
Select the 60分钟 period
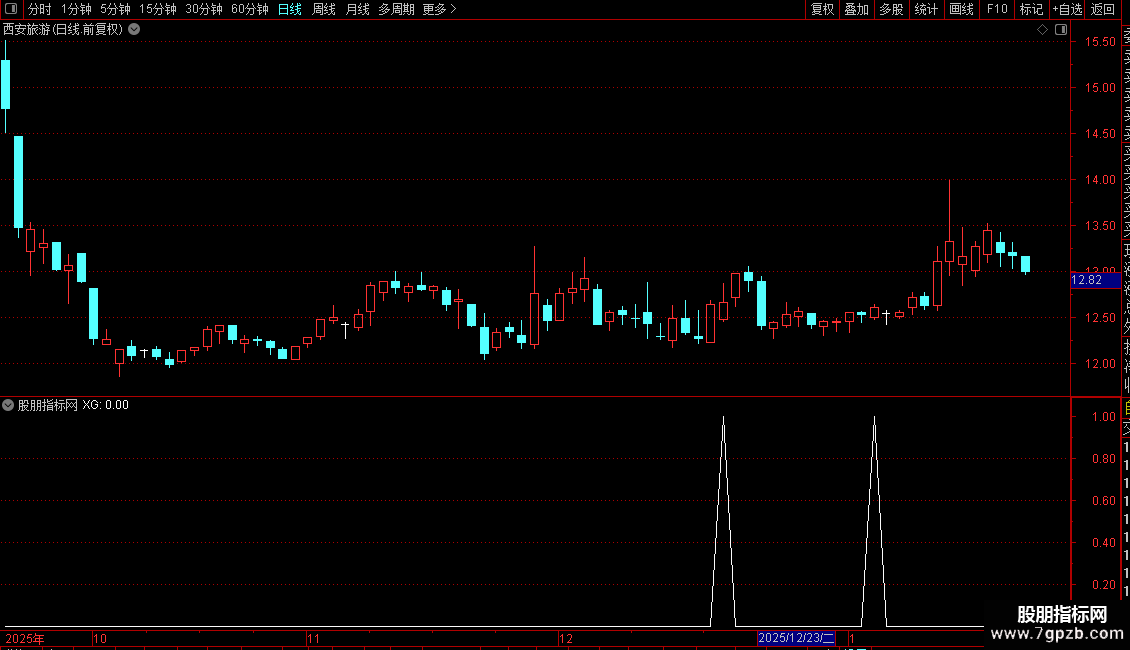pos(249,9)
